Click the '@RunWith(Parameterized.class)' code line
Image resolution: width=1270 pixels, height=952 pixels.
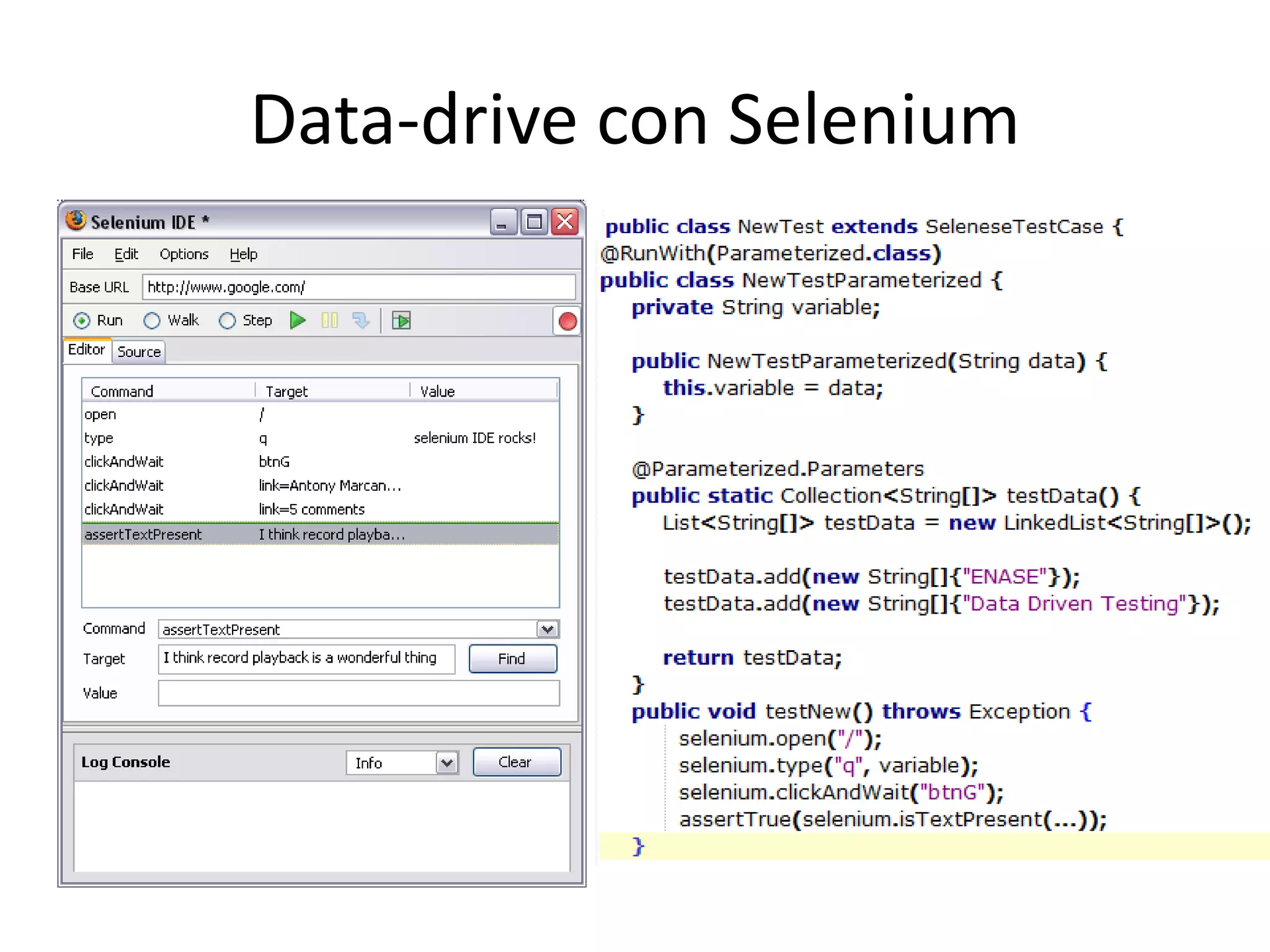click(x=771, y=253)
